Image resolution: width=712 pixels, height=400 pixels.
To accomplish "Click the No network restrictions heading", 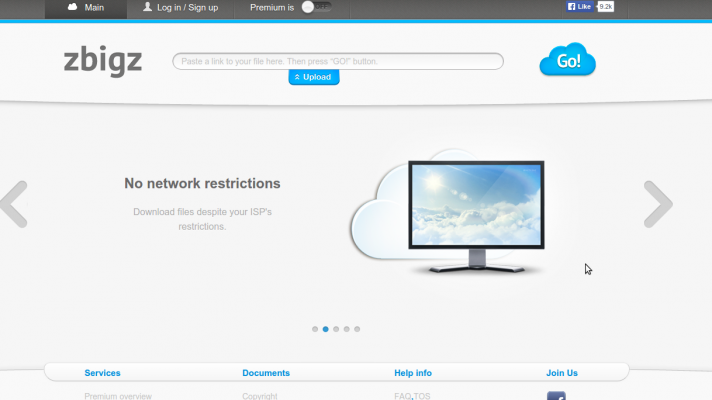I will tap(203, 183).
